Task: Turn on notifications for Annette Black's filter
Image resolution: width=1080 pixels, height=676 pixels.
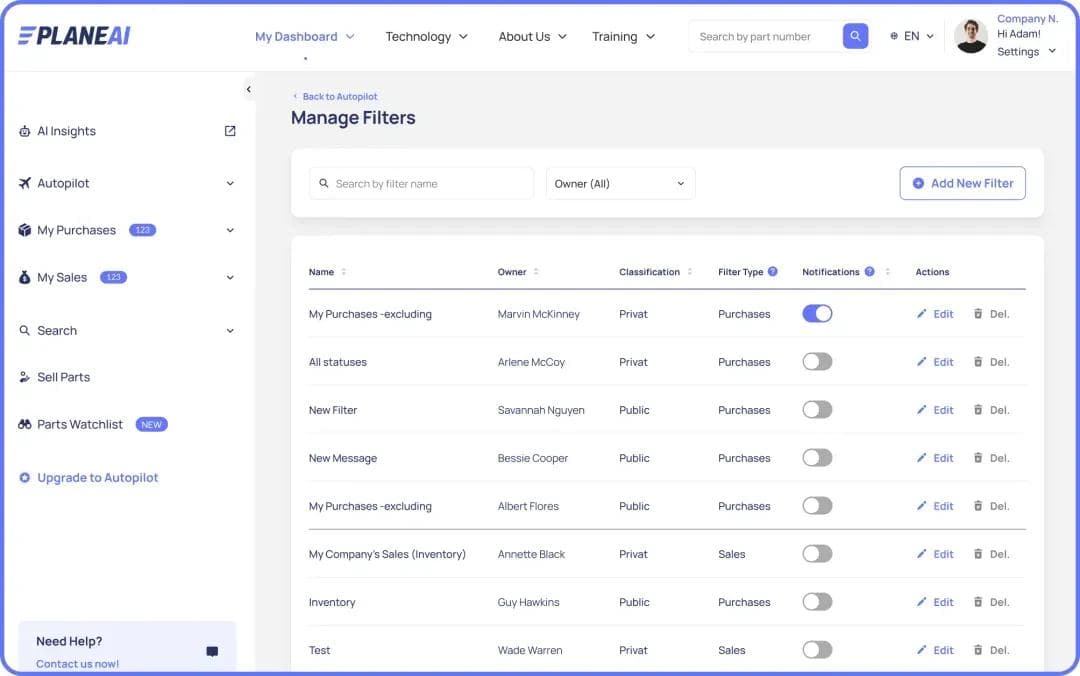Action: coord(817,554)
